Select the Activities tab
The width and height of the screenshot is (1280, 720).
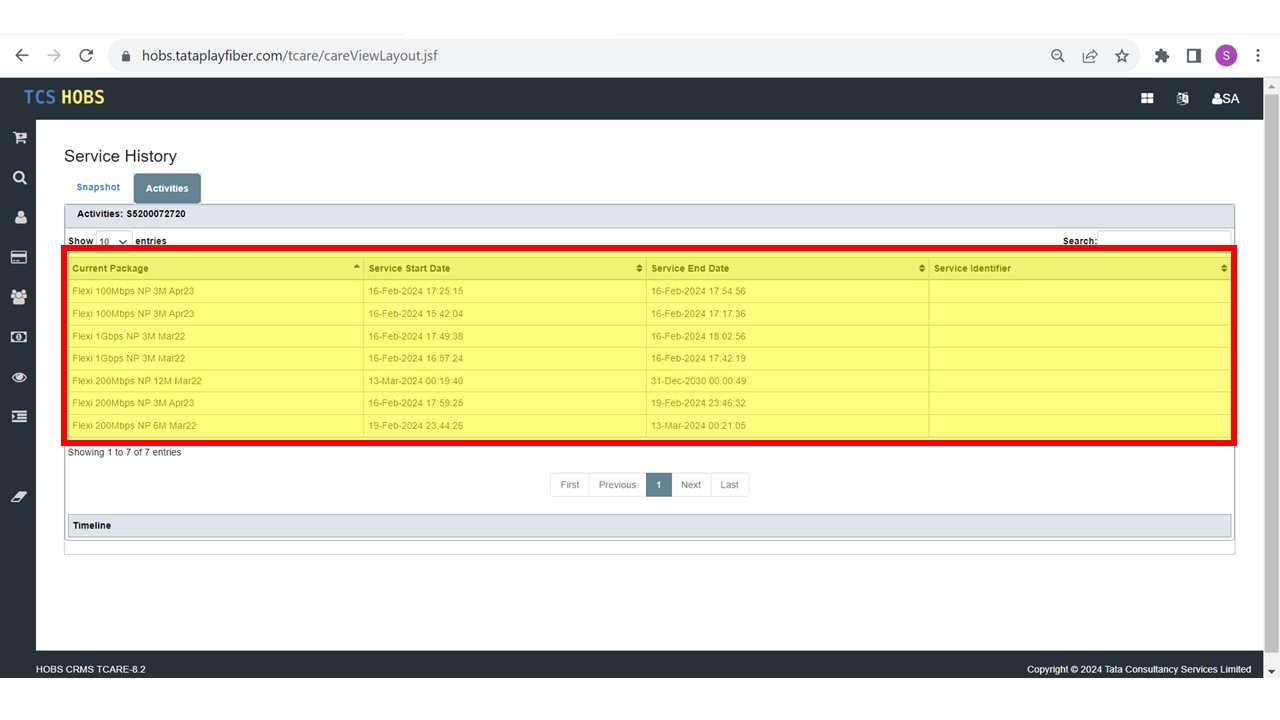coord(167,188)
